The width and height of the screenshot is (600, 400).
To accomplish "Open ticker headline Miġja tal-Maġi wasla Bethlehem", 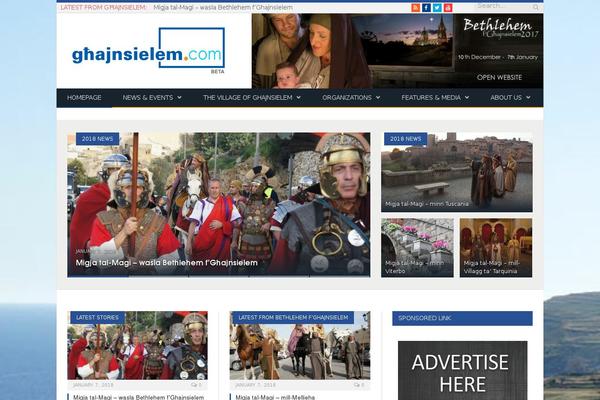I will (223, 7).
